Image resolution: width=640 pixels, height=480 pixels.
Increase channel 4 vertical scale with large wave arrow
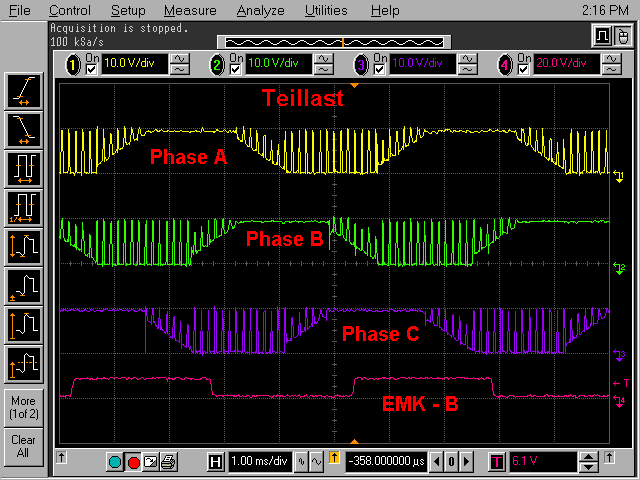point(612,59)
